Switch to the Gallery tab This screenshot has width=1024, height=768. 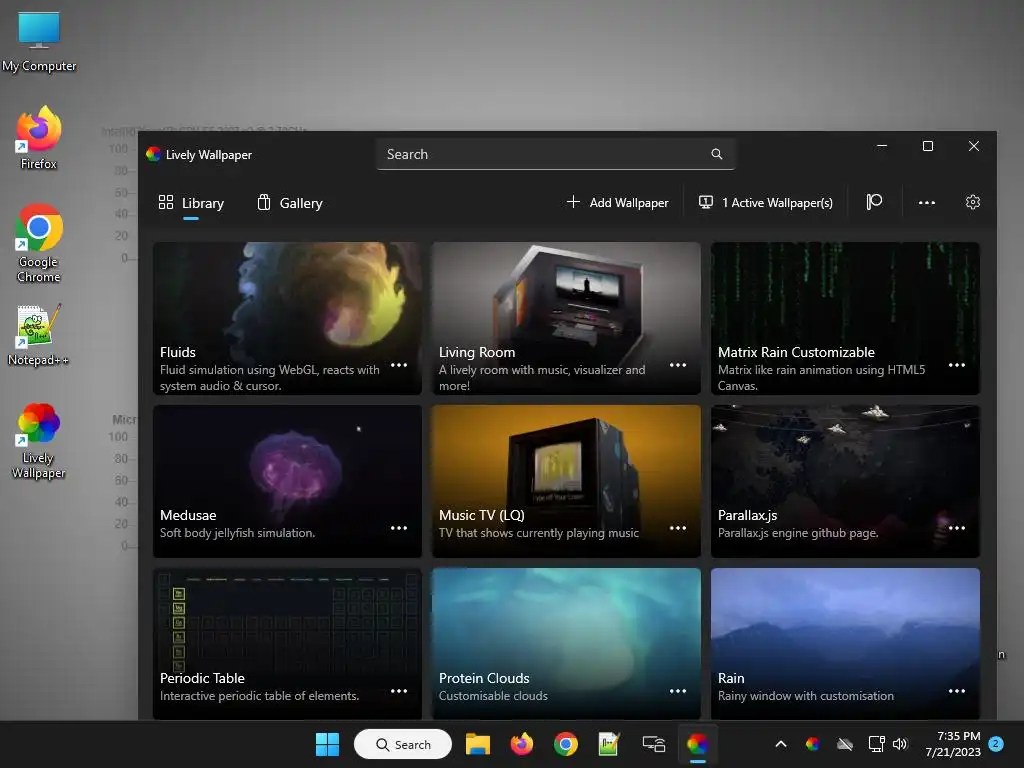tap(290, 203)
